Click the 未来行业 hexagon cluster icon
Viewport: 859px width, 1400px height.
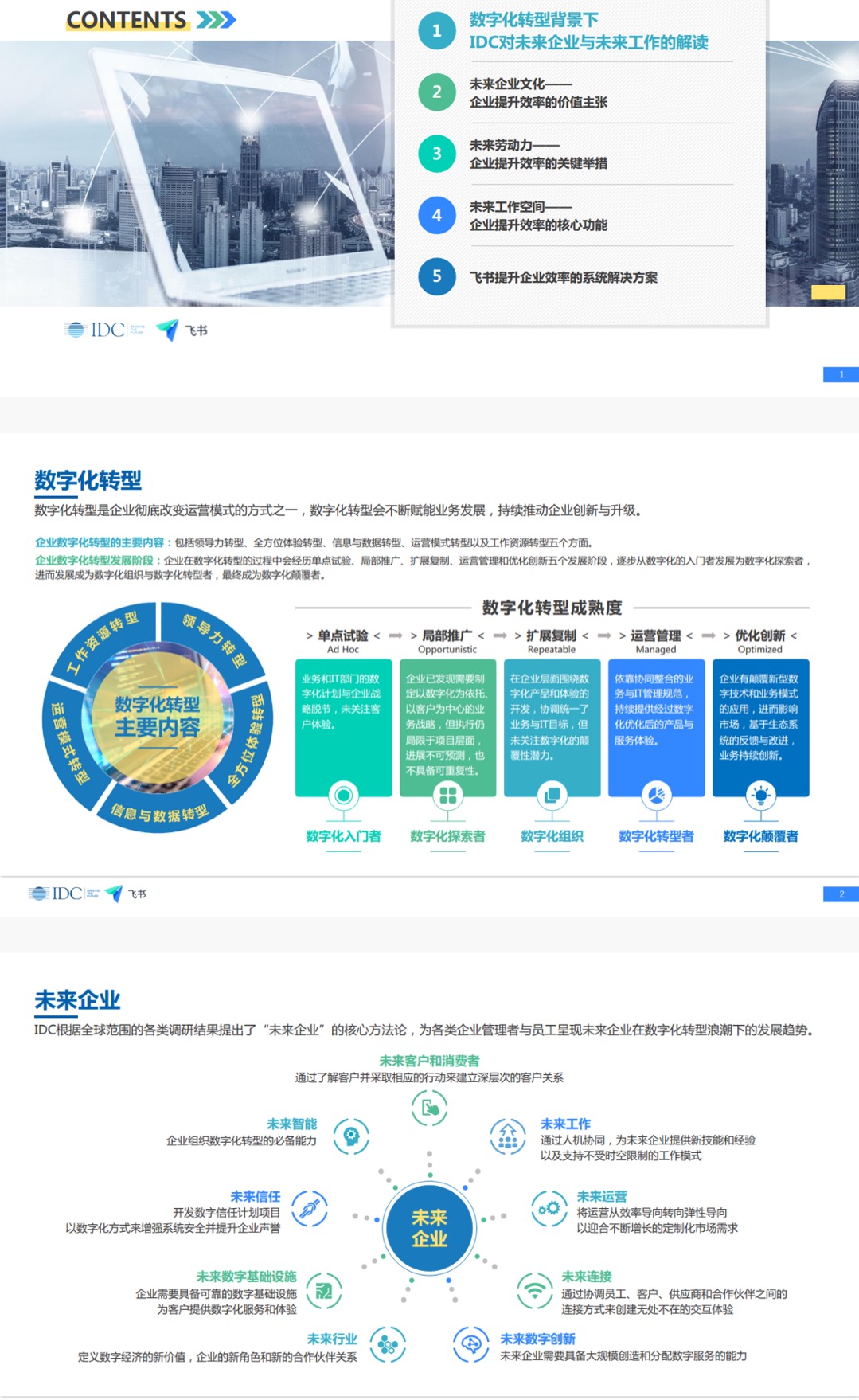click(388, 1345)
